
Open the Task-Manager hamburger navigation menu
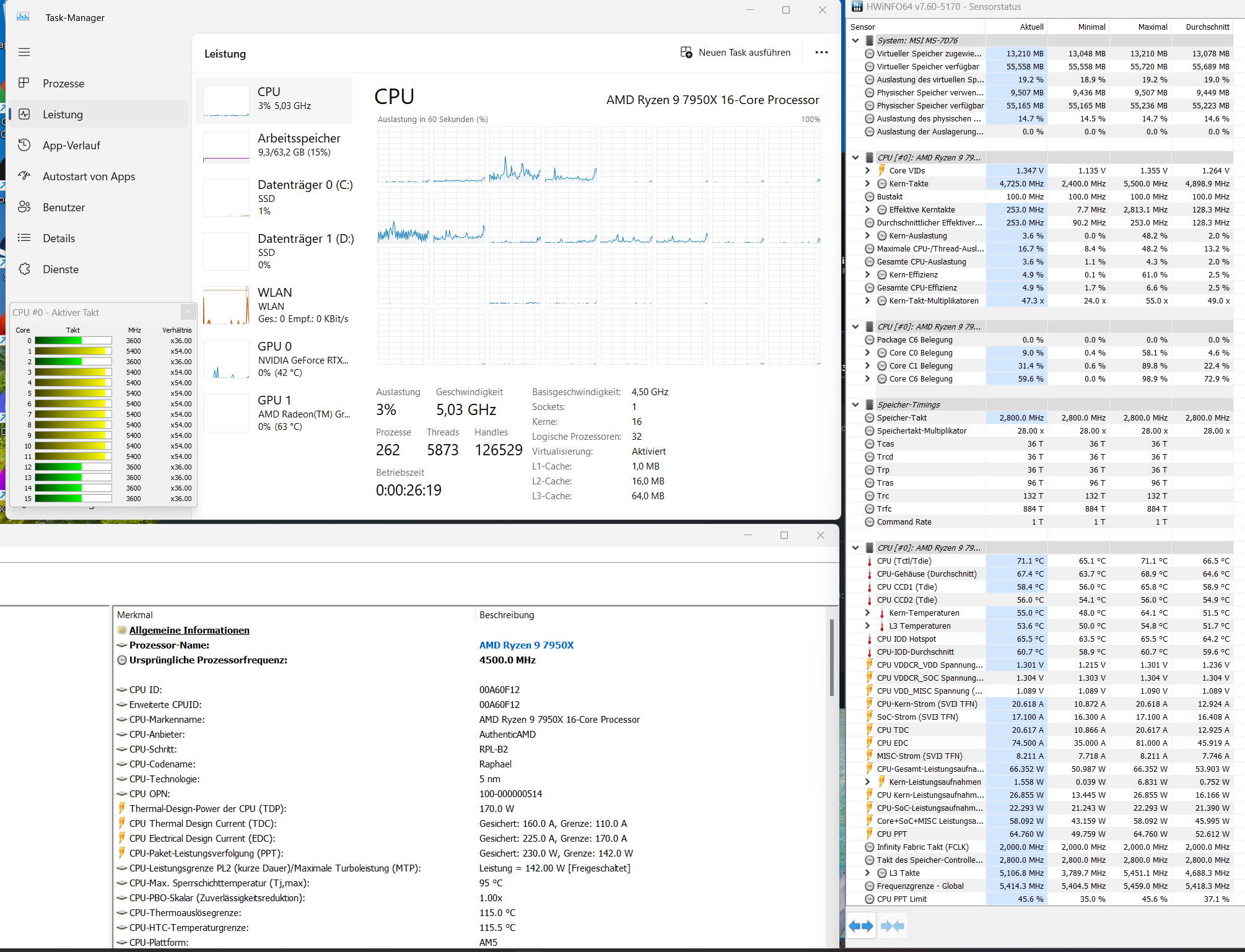click(x=24, y=52)
